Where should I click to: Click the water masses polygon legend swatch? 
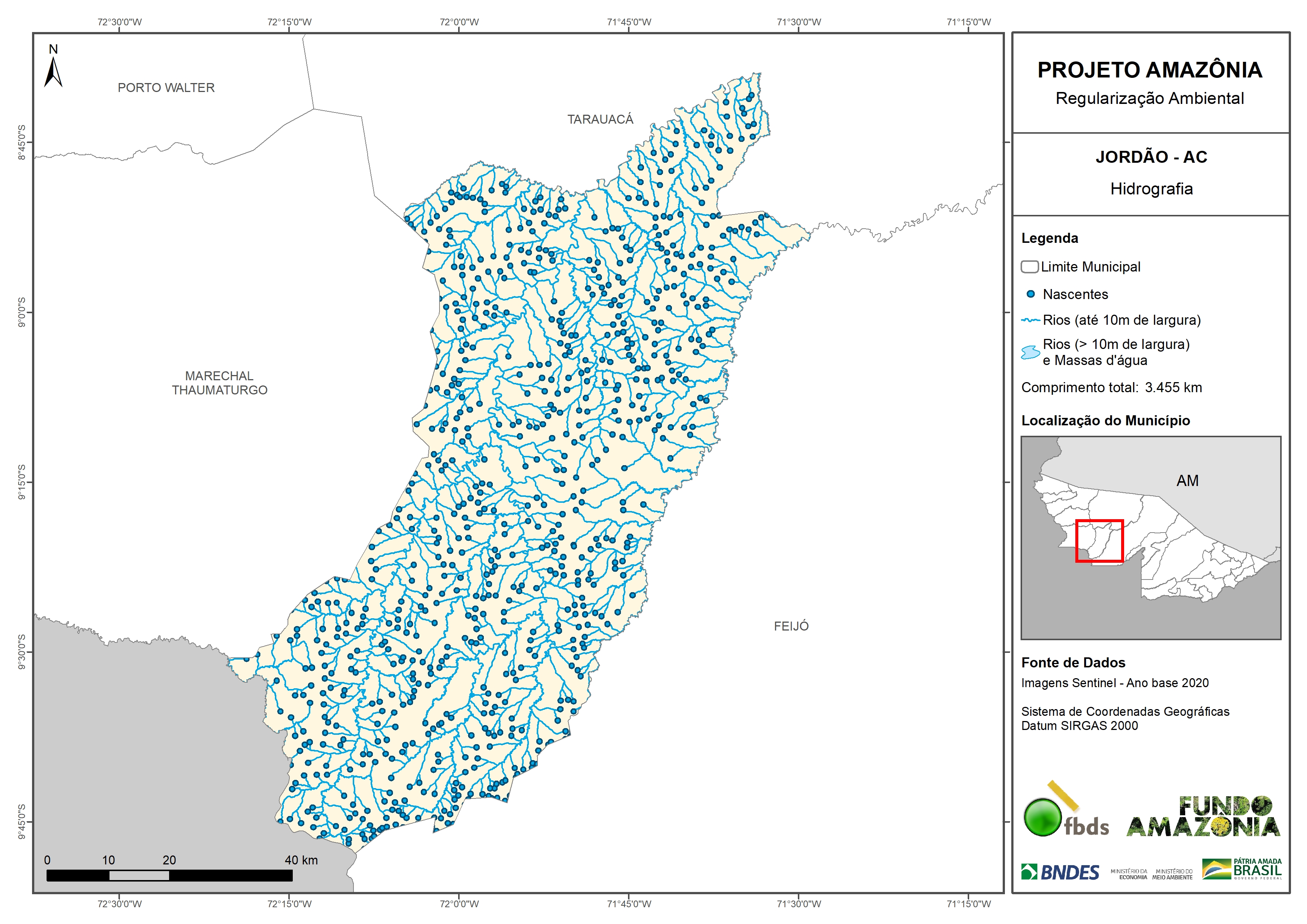pyautogui.click(x=1030, y=352)
